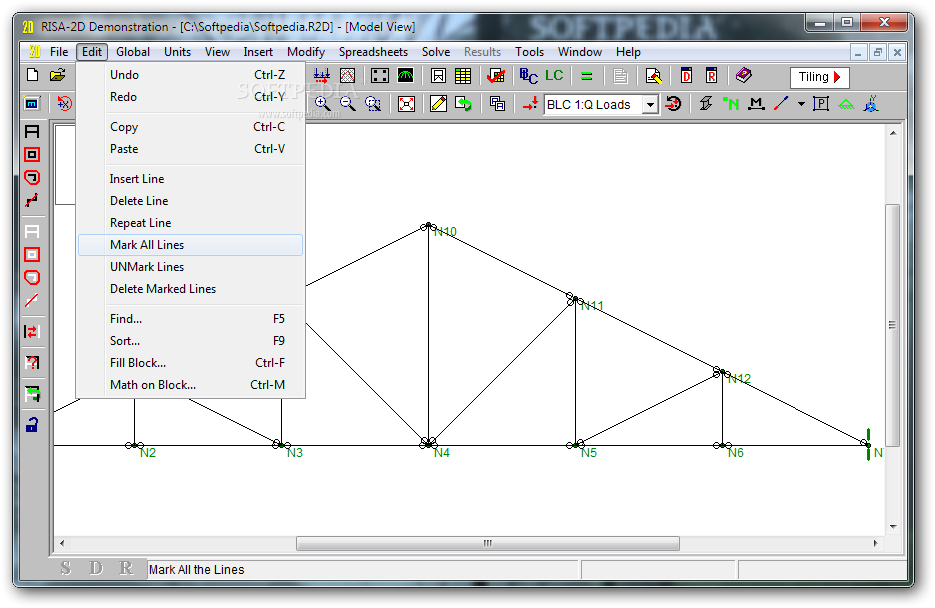Toggle the green N node labels icon
Image resolution: width=935 pixels, height=608 pixels.
point(730,104)
